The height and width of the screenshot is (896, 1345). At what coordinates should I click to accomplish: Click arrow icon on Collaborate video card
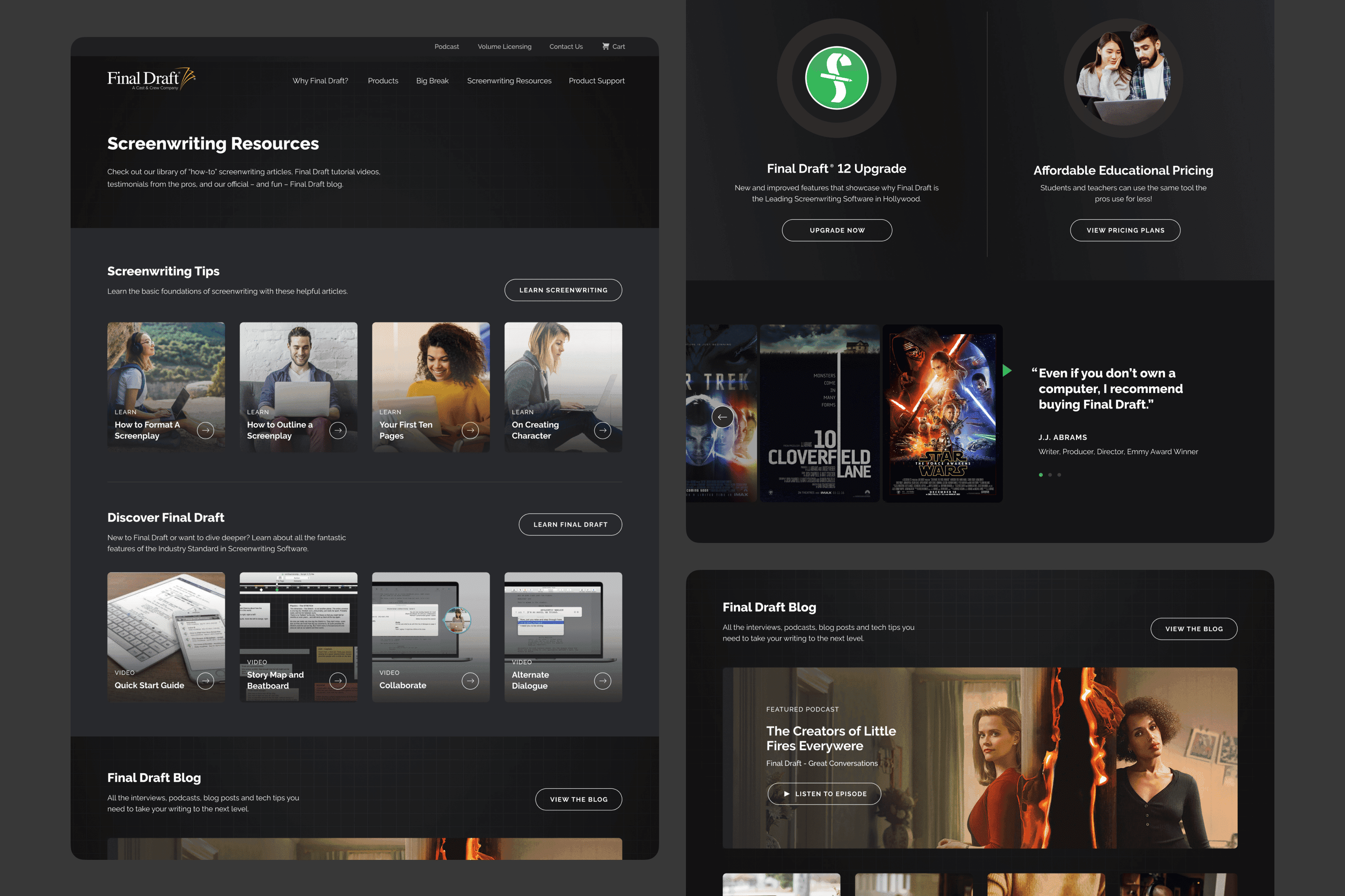point(470,680)
